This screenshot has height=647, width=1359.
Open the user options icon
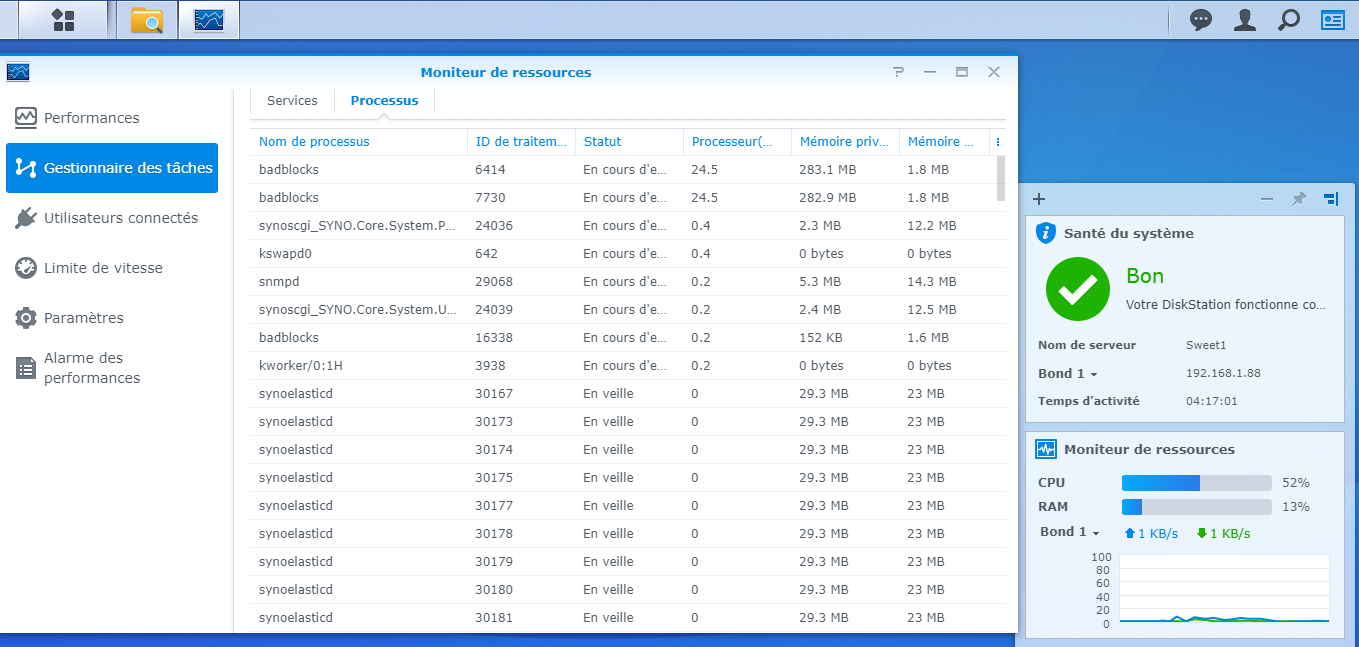pyautogui.click(x=1244, y=20)
